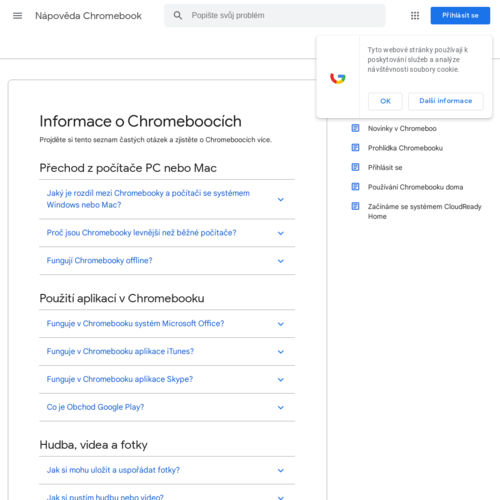Click article icon beside Prohlídka Chromebooku
This screenshot has height=500, width=500.
point(355,148)
